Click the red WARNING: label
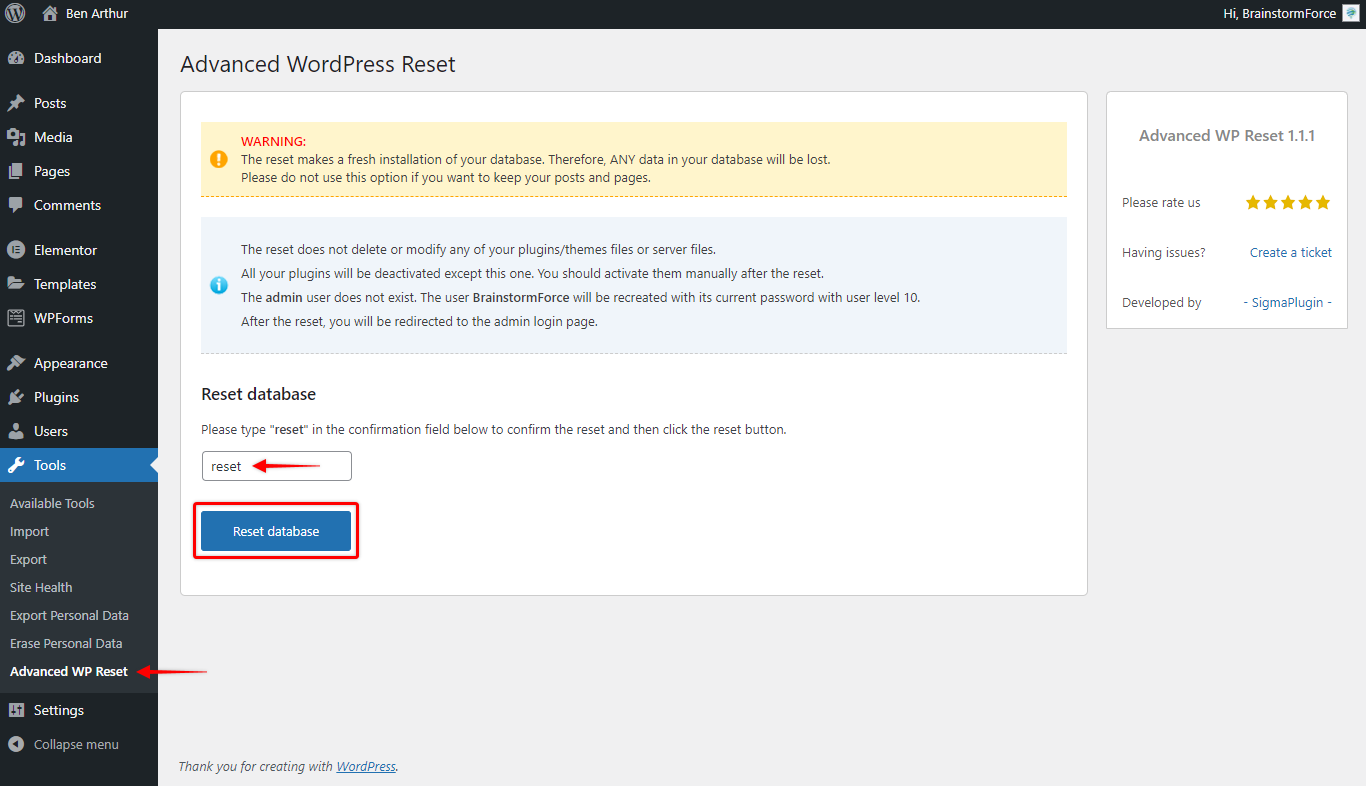The height and width of the screenshot is (786, 1366). pyautogui.click(x=274, y=141)
